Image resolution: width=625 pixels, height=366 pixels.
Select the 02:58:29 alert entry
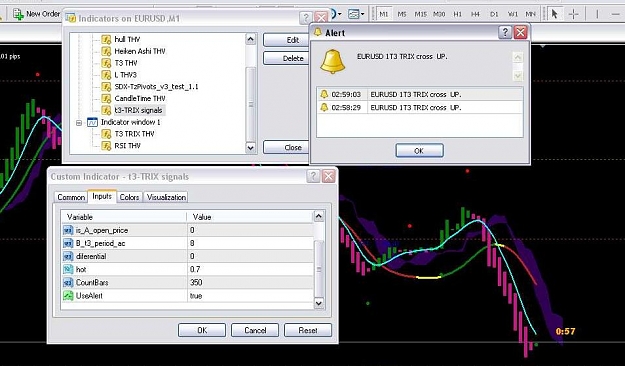[x=419, y=108]
